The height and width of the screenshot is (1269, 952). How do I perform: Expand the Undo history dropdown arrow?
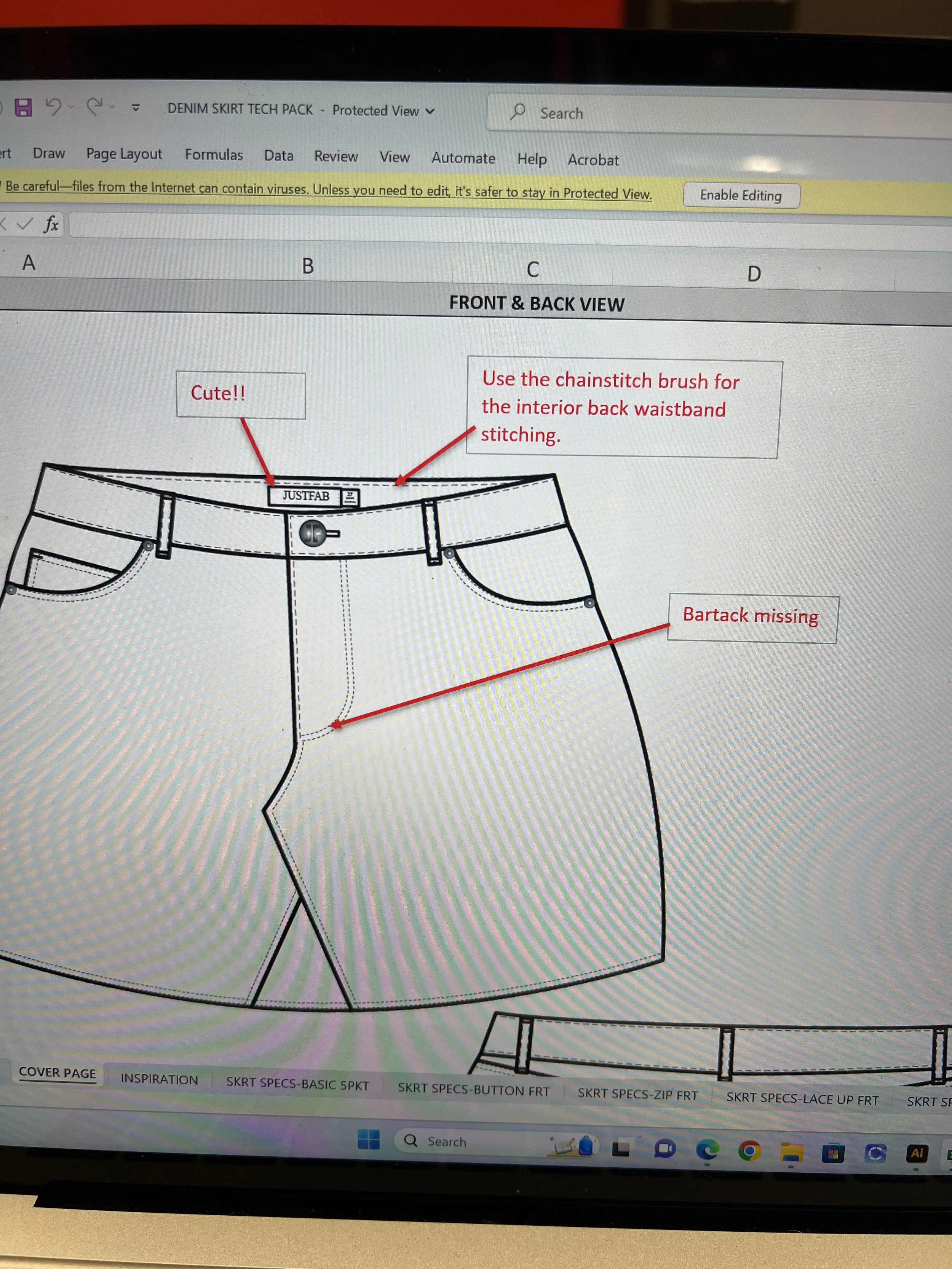click(71, 107)
